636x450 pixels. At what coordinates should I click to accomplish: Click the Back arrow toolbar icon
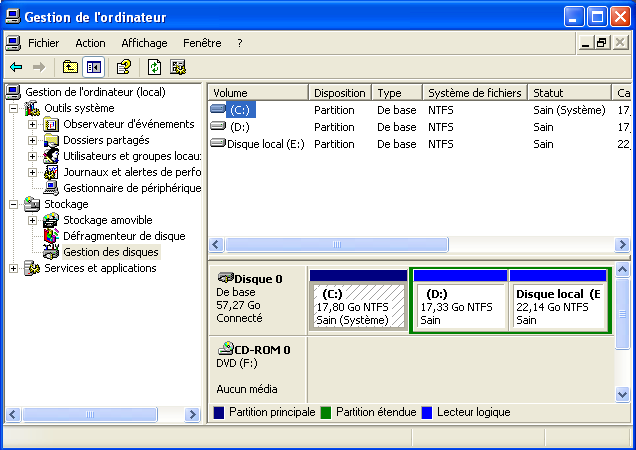pyautogui.click(x=16, y=67)
